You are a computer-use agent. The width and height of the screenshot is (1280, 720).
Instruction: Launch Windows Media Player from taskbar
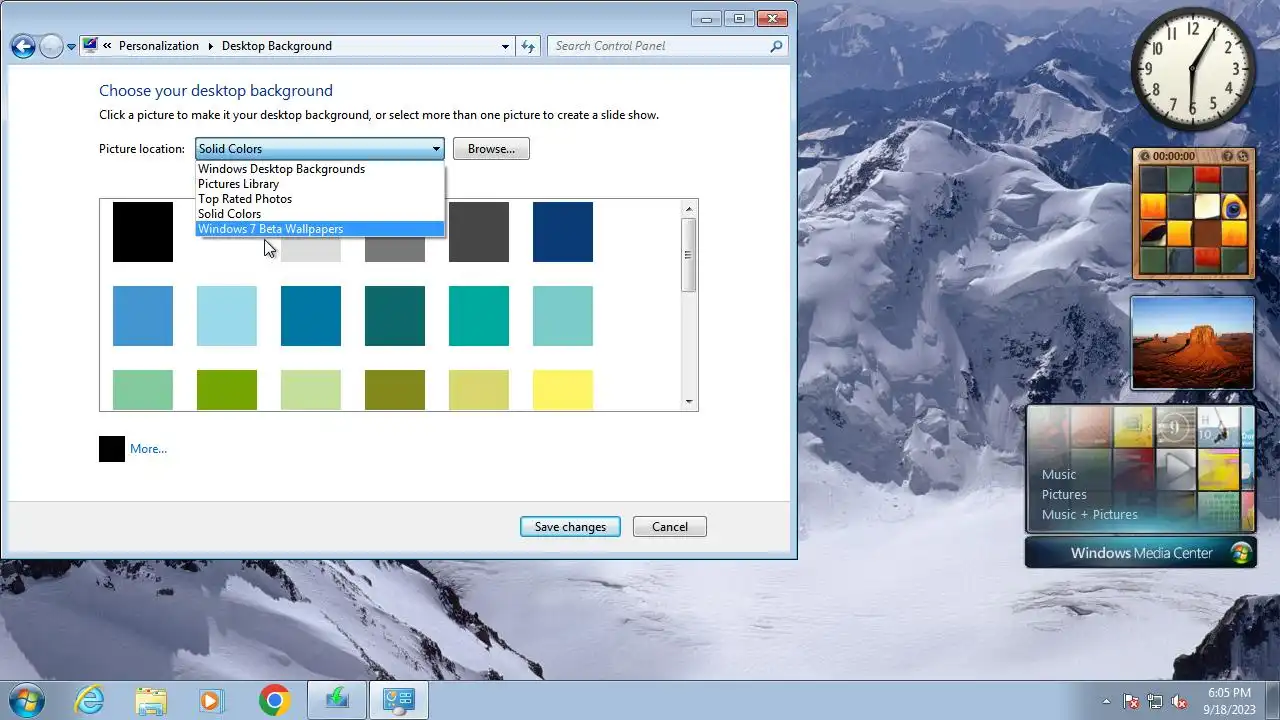(x=212, y=700)
